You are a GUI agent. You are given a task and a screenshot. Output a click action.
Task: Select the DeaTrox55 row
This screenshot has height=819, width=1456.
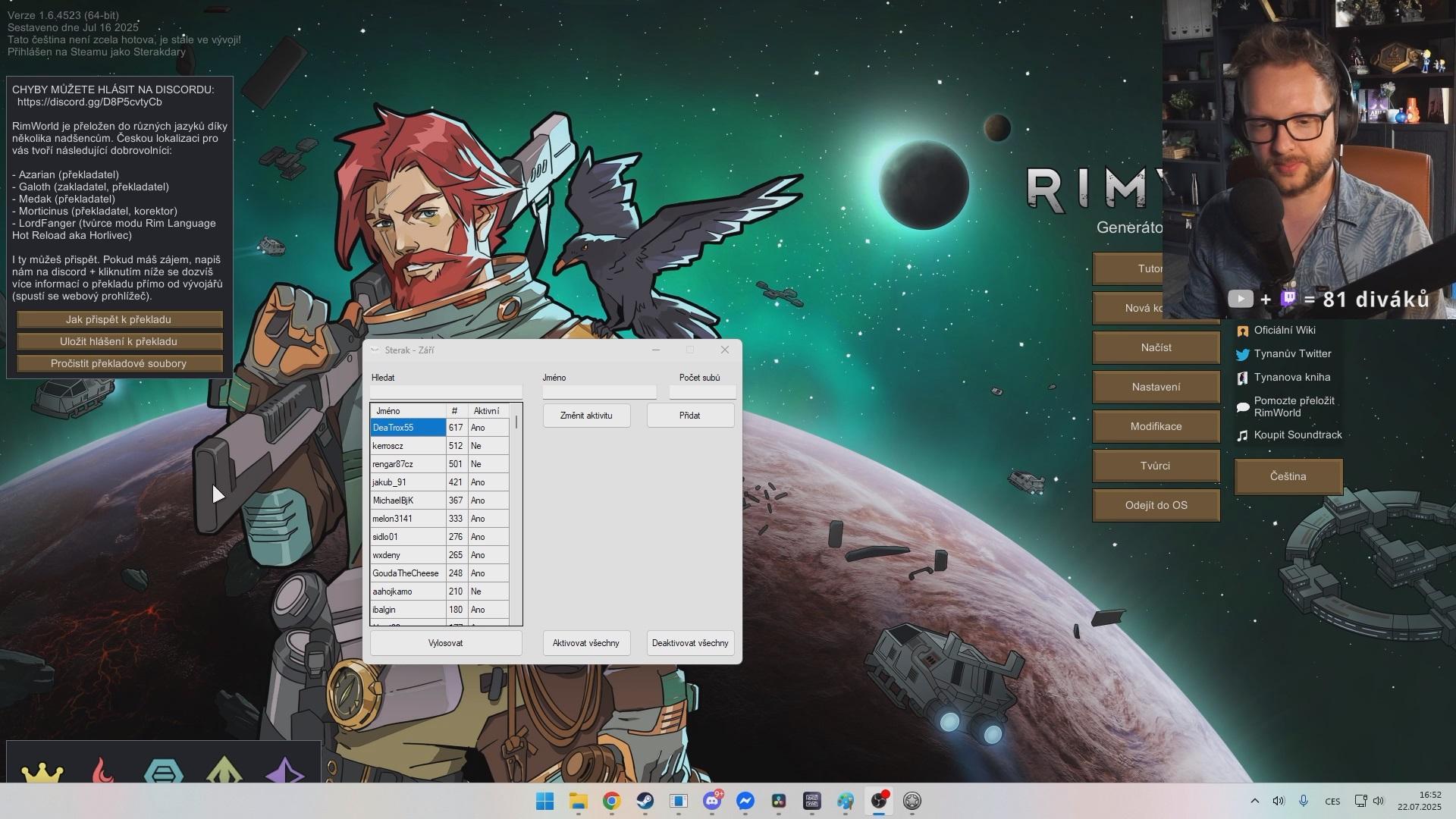440,428
